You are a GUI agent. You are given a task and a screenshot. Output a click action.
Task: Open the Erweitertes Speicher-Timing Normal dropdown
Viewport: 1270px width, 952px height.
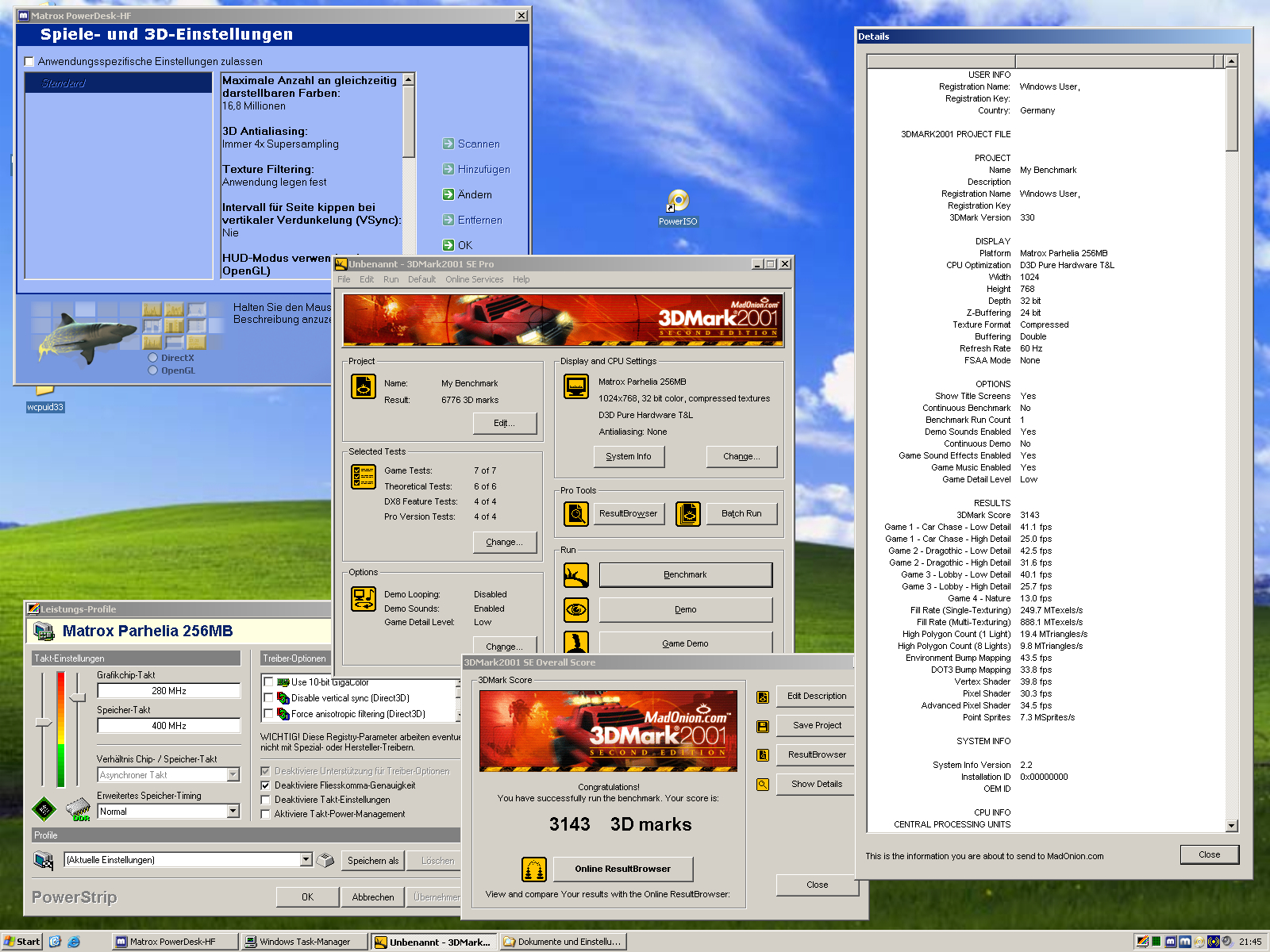233,812
